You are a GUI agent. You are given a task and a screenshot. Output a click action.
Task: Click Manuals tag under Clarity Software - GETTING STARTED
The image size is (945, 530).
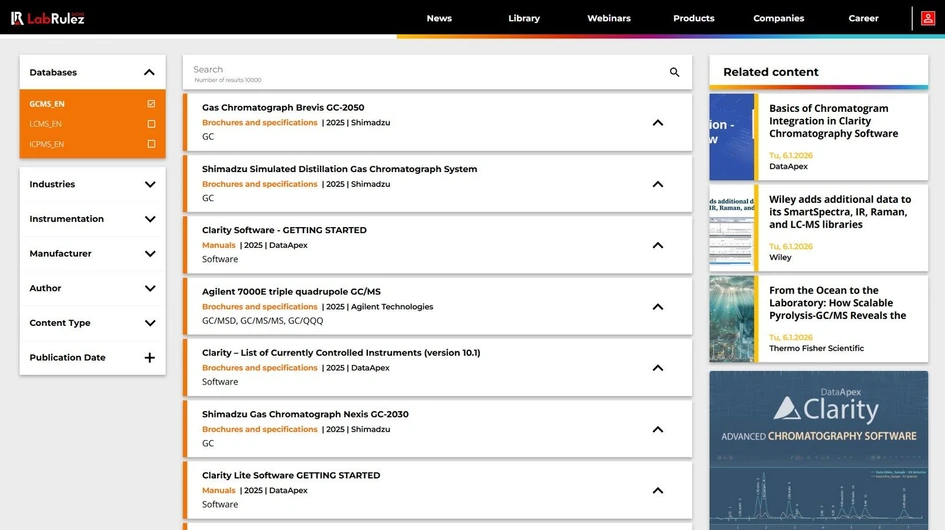coord(218,245)
